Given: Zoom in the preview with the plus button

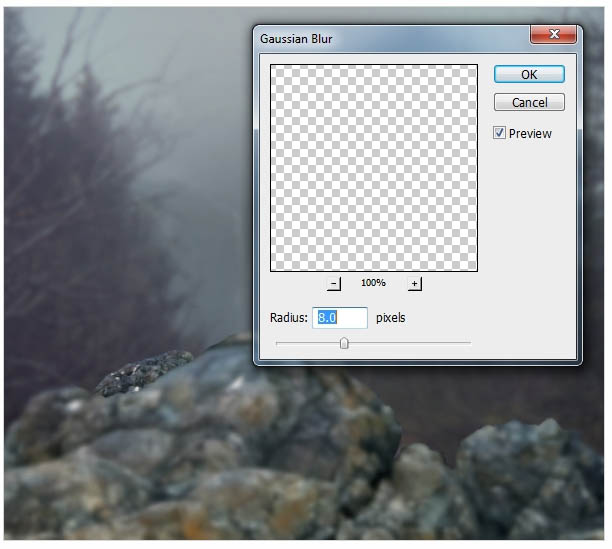Looking at the screenshot, I should click(415, 284).
